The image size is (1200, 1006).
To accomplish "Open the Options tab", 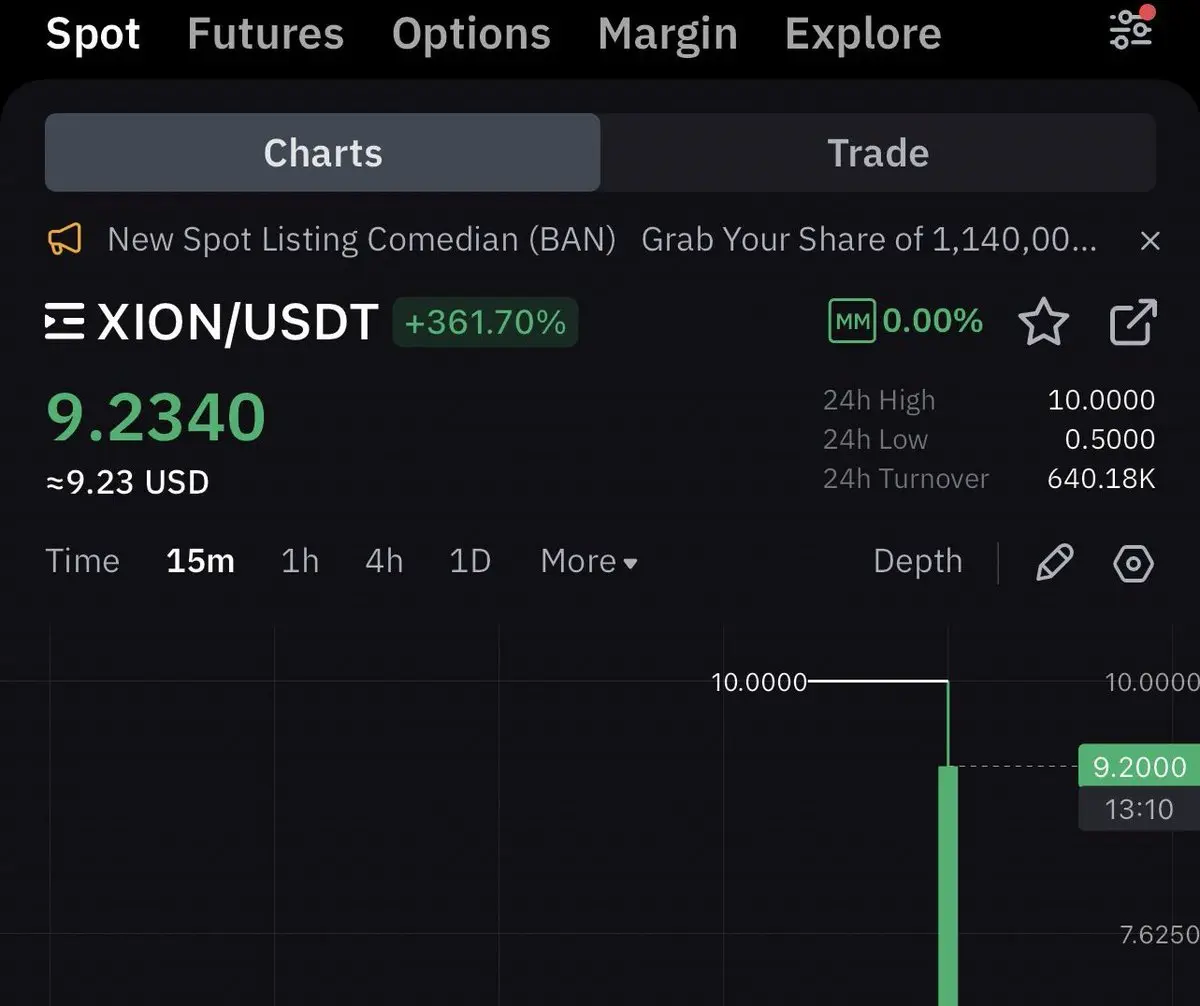I will coord(471,34).
